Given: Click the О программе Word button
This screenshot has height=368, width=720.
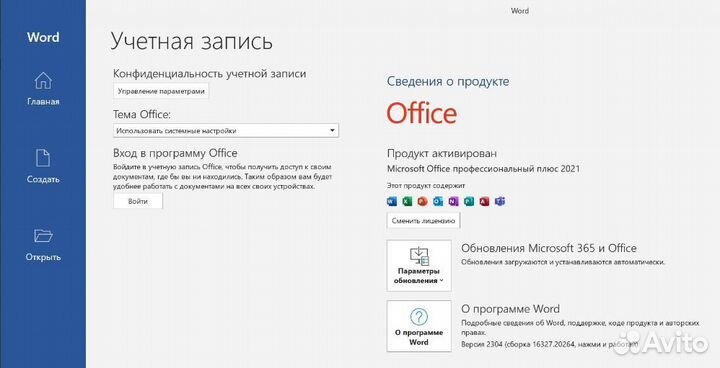Looking at the screenshot, I should tap(419, 326).
